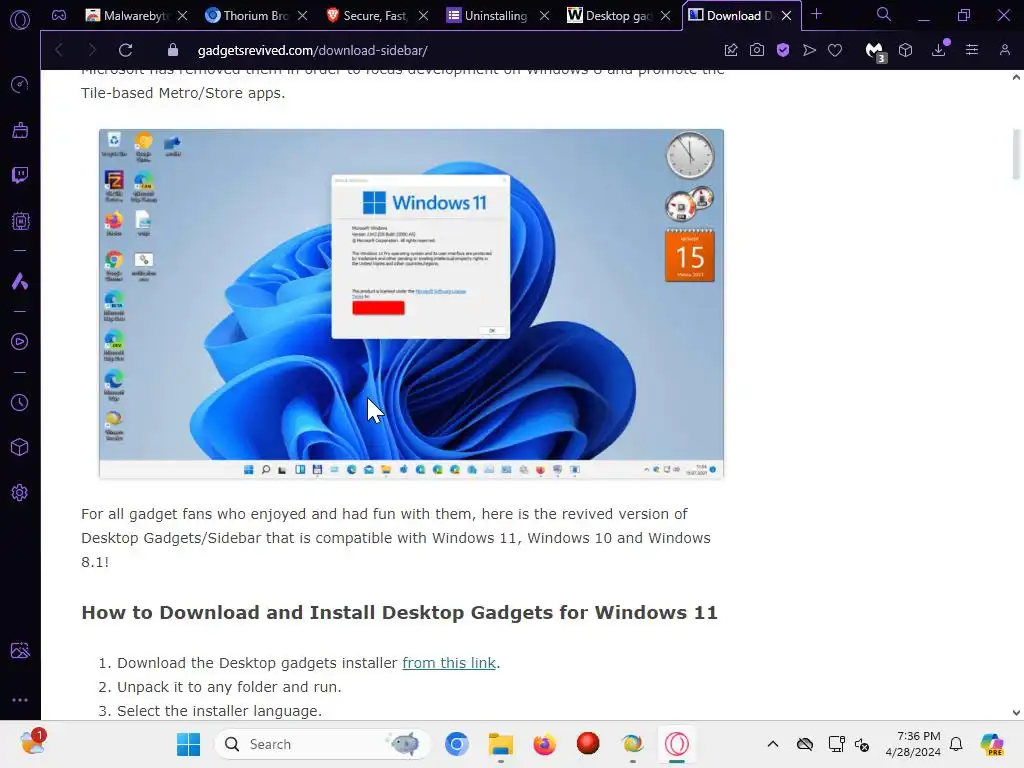This screenshot has height=768, width=1024.
Task: Open Easy Setup sliders icon
Action: (972, 50)
